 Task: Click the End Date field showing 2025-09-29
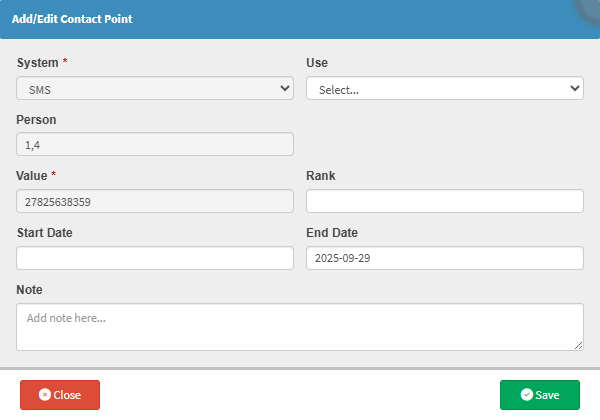(444, 258)
